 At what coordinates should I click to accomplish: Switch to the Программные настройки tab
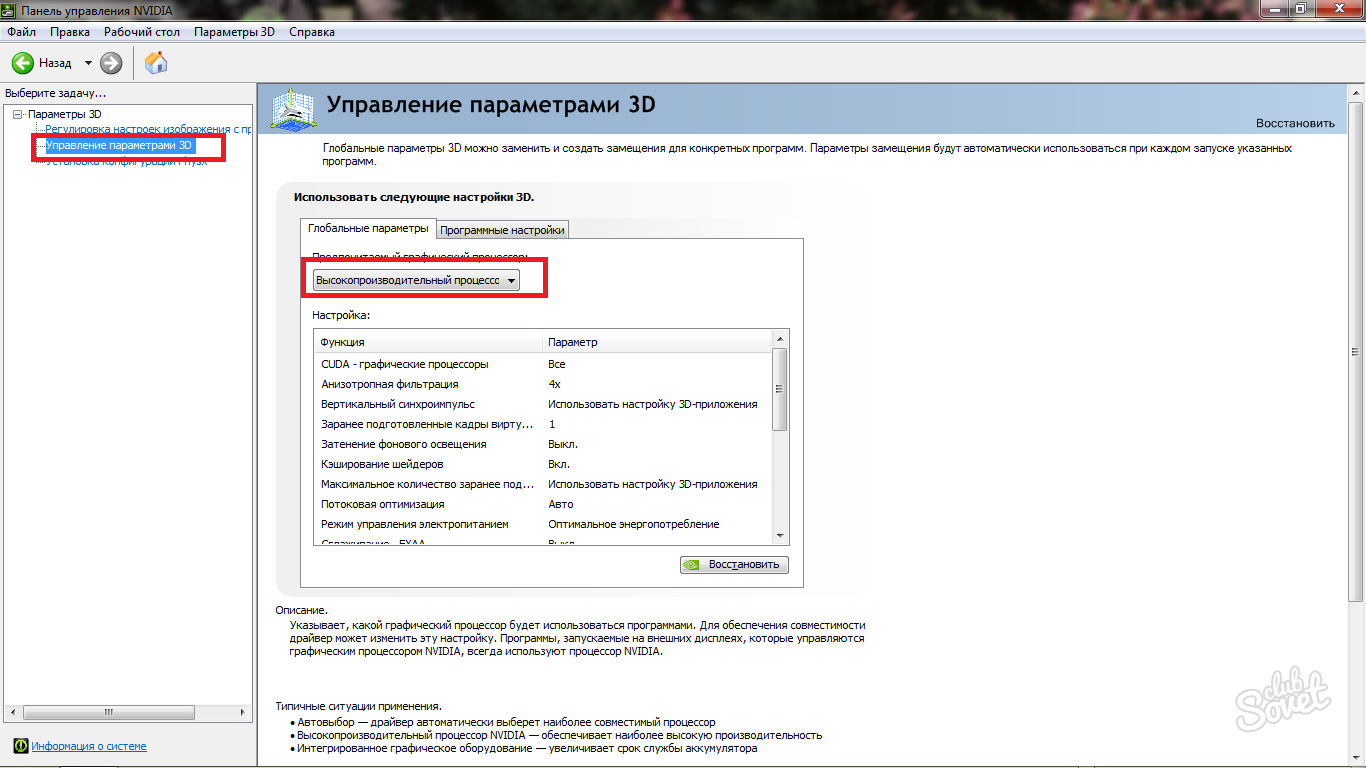[503, 230]
